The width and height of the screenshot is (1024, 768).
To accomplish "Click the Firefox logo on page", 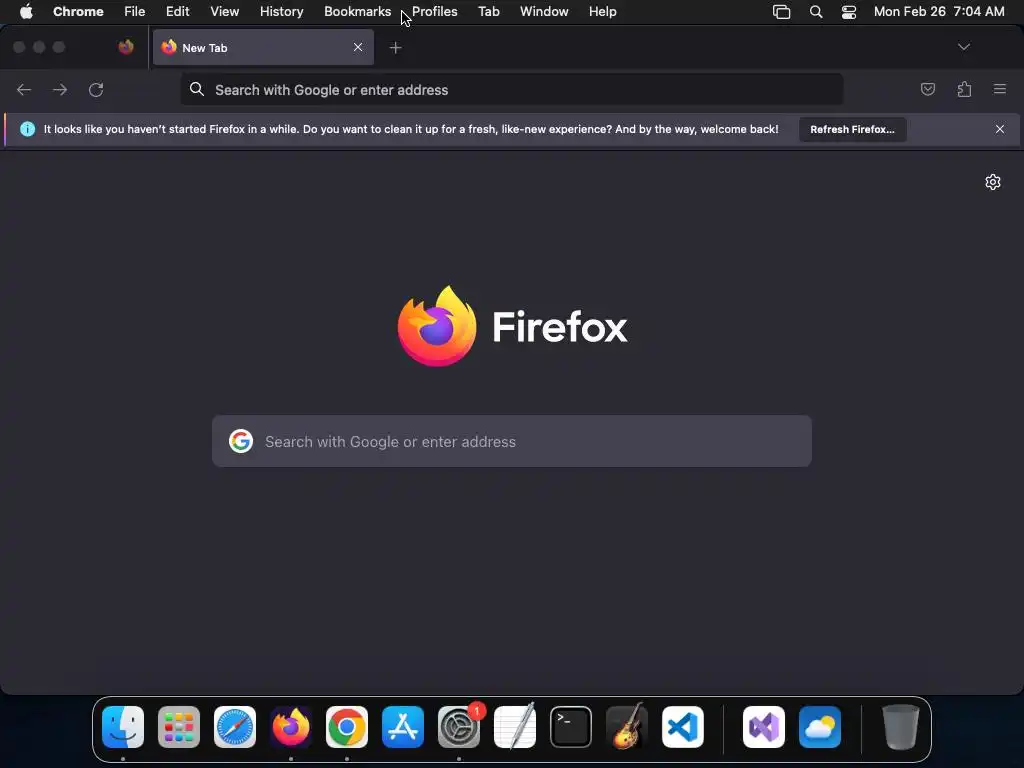I will (x=437, y=326).
